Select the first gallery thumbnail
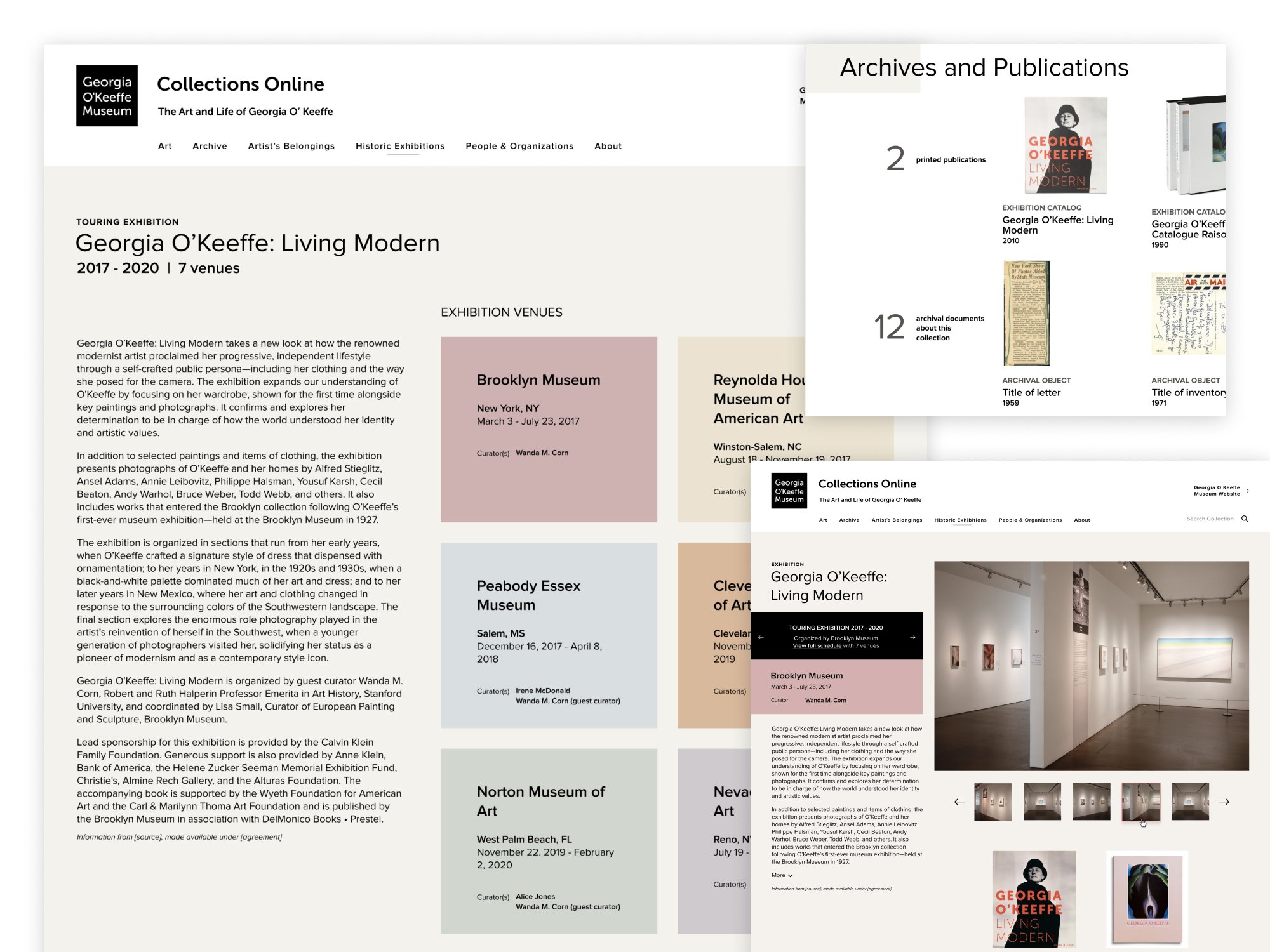The image size is (1270, 952). click(993, 802)
